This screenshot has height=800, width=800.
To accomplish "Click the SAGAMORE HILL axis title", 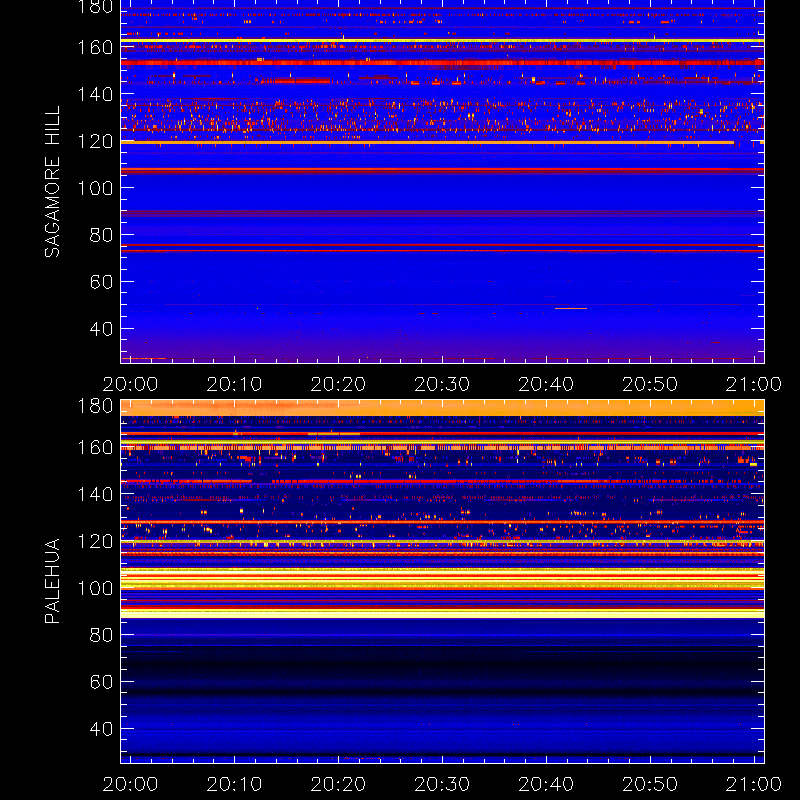I will [53, 182].
